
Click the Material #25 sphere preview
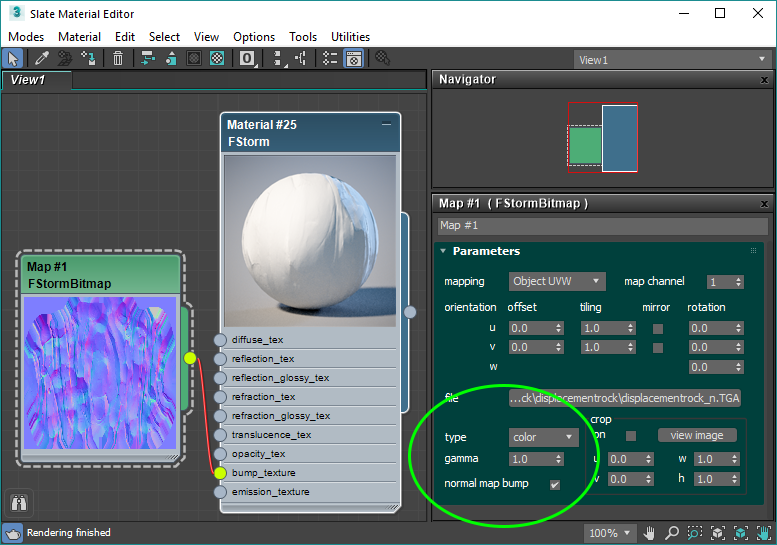click(x=310, y=241)
